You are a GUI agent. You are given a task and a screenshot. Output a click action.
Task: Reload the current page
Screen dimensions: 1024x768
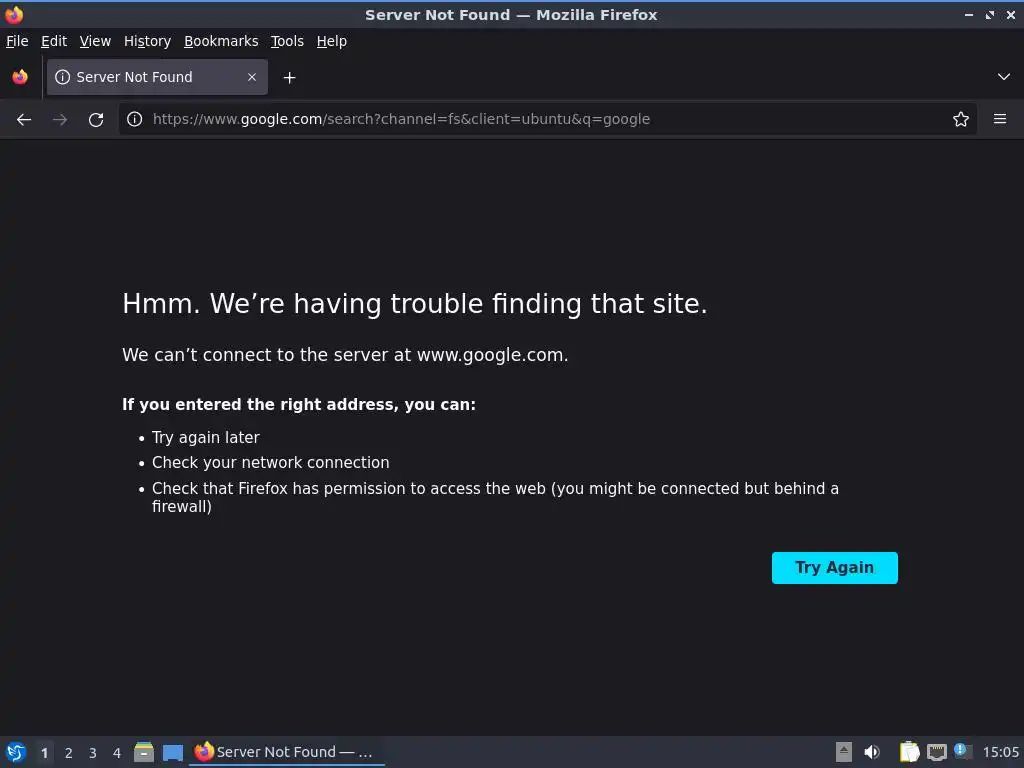(96, 119)
